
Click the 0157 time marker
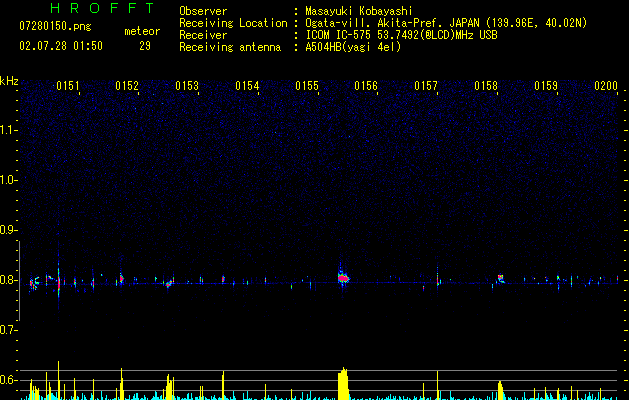pyautogui.click(x=426, y=86)
